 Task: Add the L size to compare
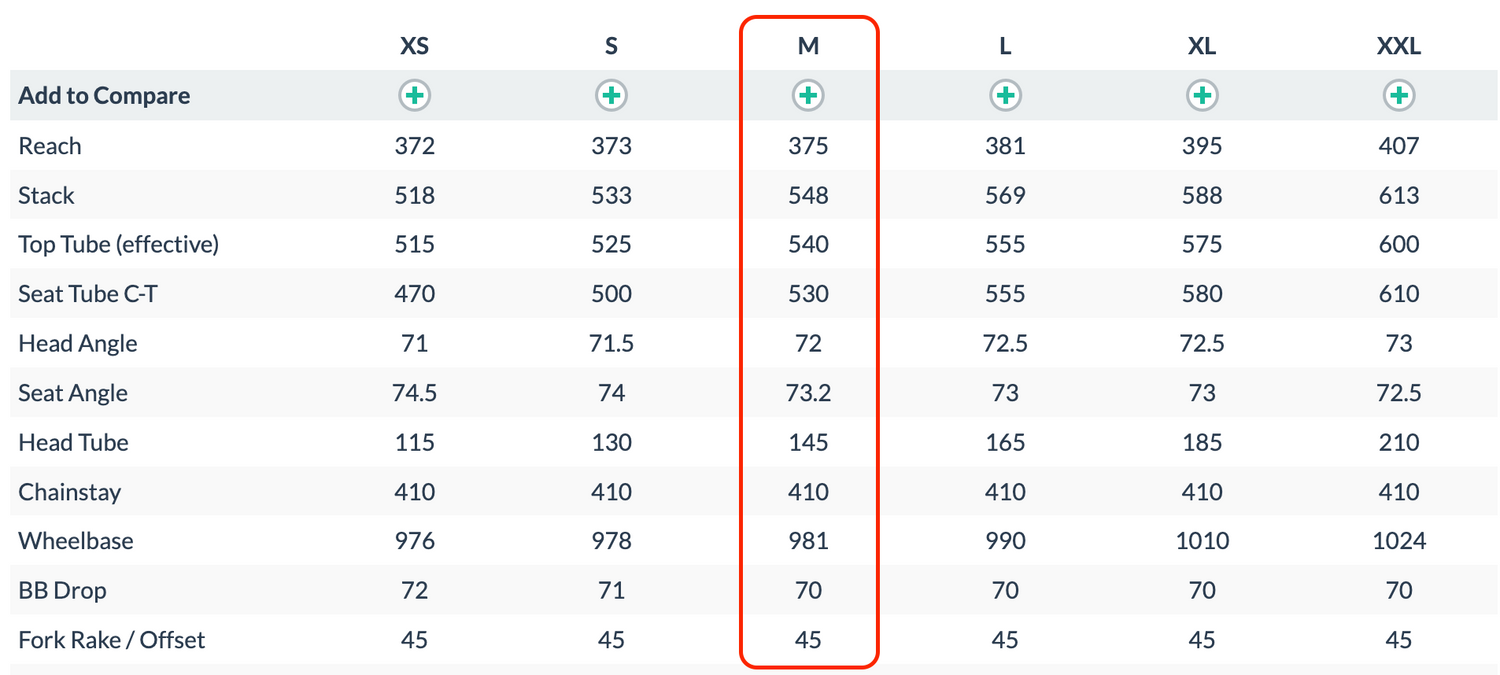point(1005,96)
